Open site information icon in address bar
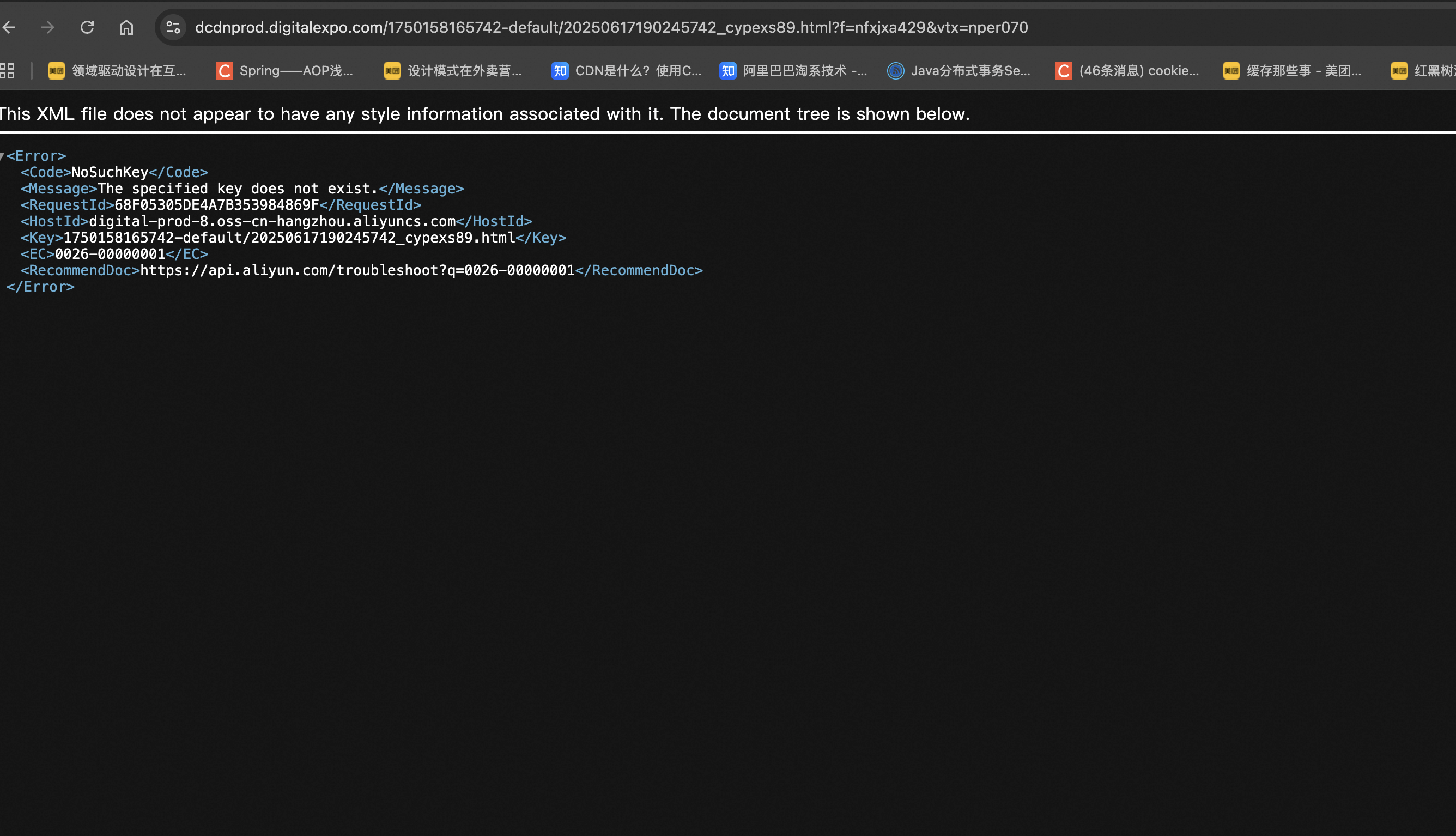This screenshot has width=1456, height=836. [173, 27]
